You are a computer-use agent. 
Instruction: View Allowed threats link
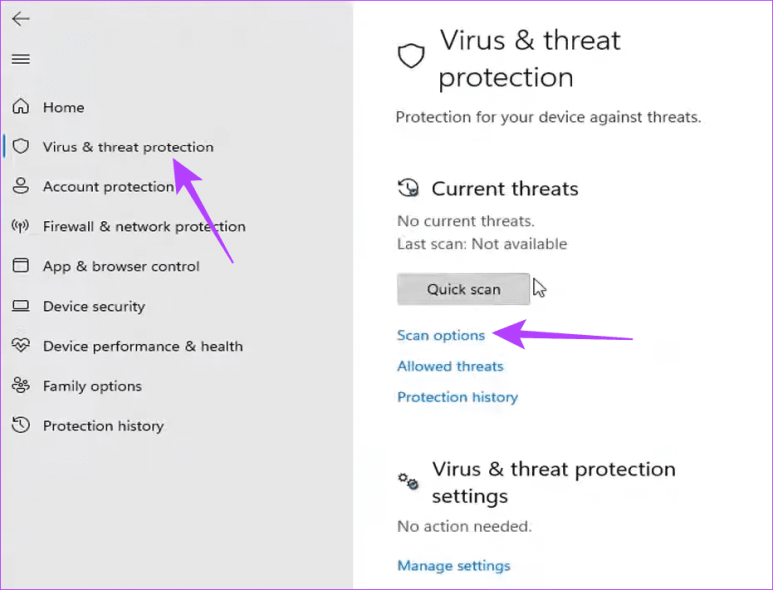pos(450,366)
